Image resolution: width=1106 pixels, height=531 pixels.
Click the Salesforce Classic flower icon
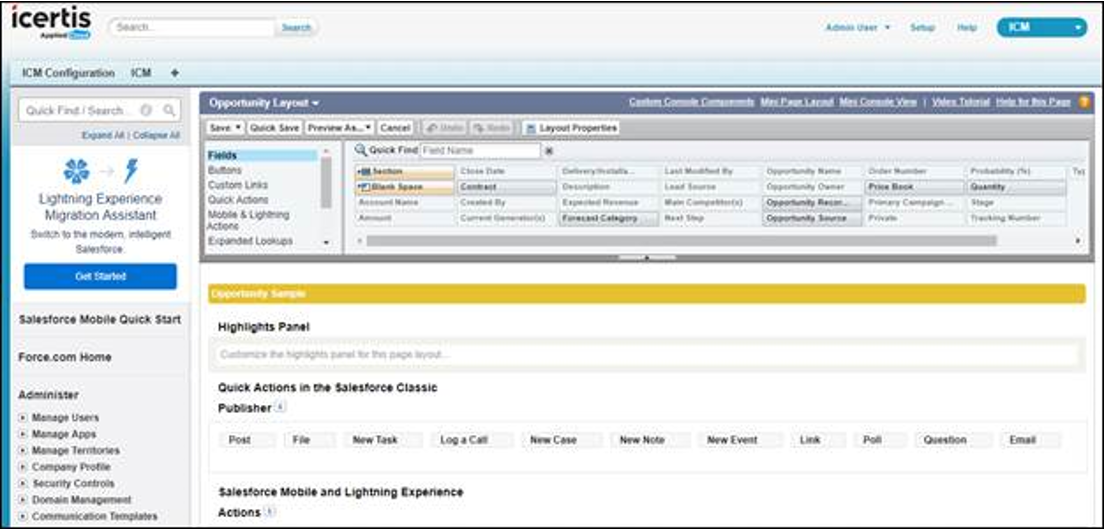point(76,171)
